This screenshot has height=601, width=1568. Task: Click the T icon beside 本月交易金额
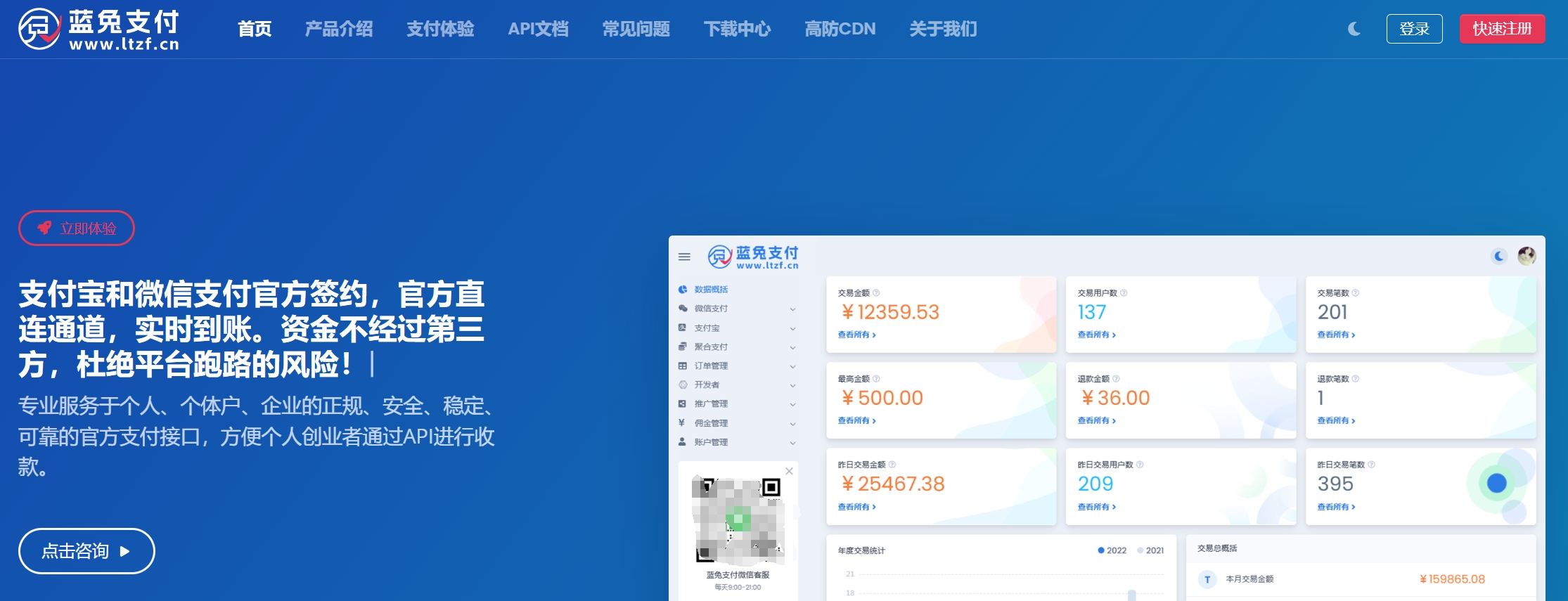[x=1207, y=579]
